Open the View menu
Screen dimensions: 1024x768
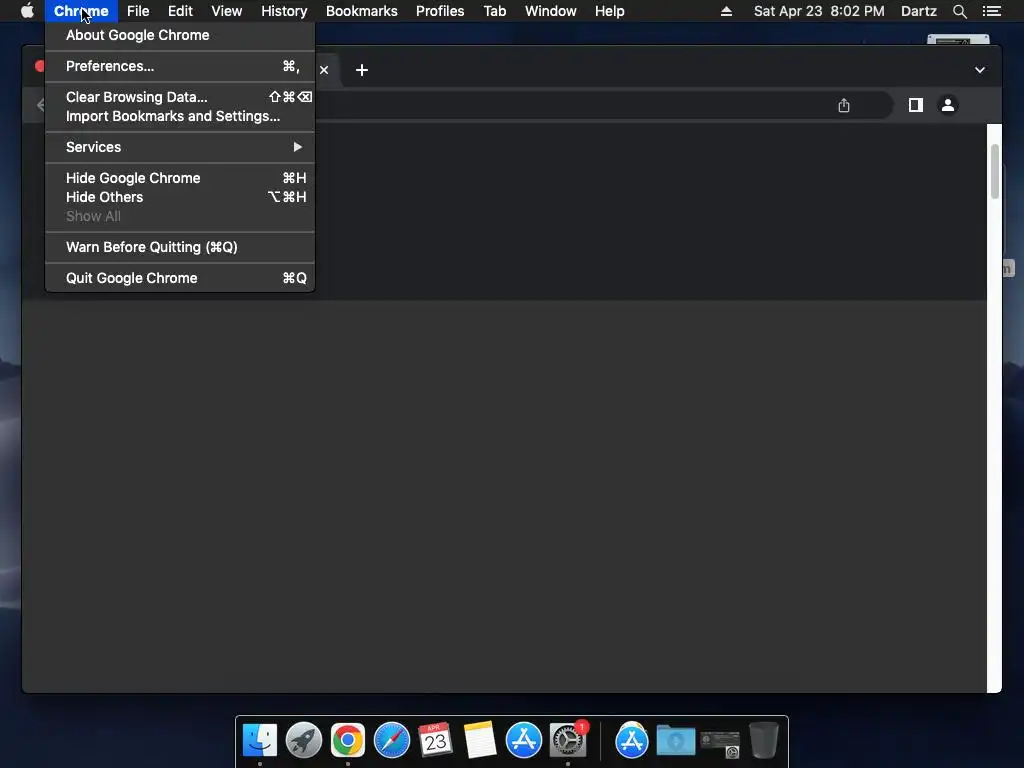click(227, 11)
